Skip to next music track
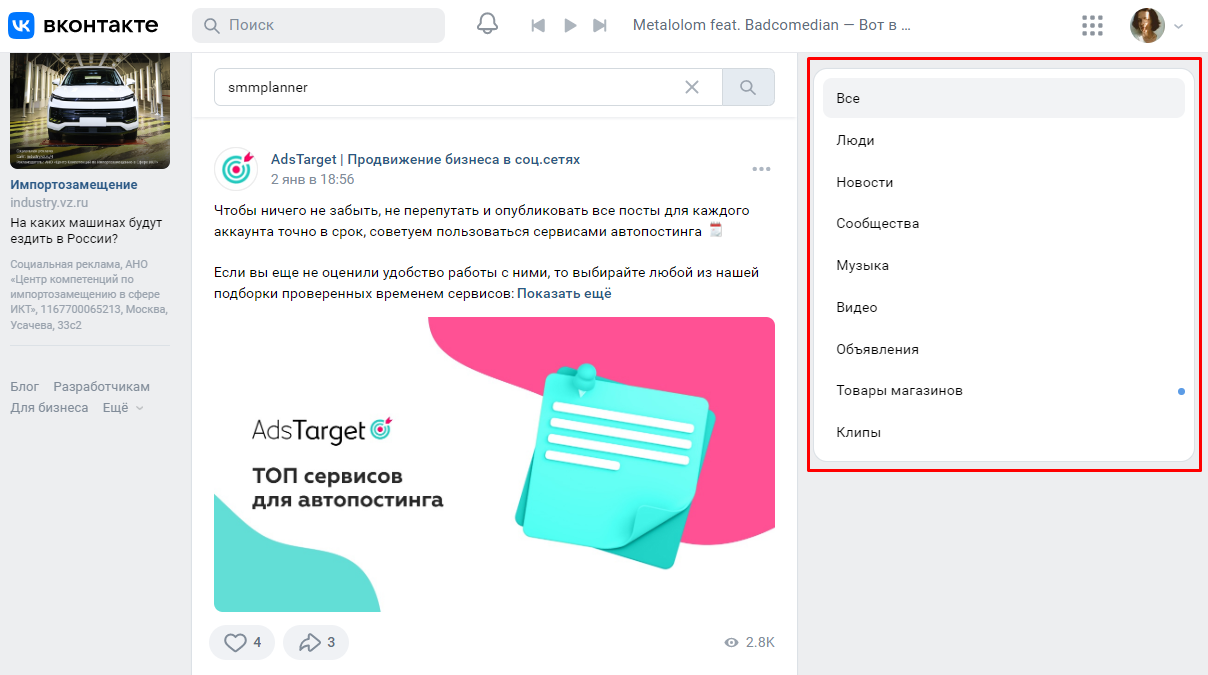 600,26
